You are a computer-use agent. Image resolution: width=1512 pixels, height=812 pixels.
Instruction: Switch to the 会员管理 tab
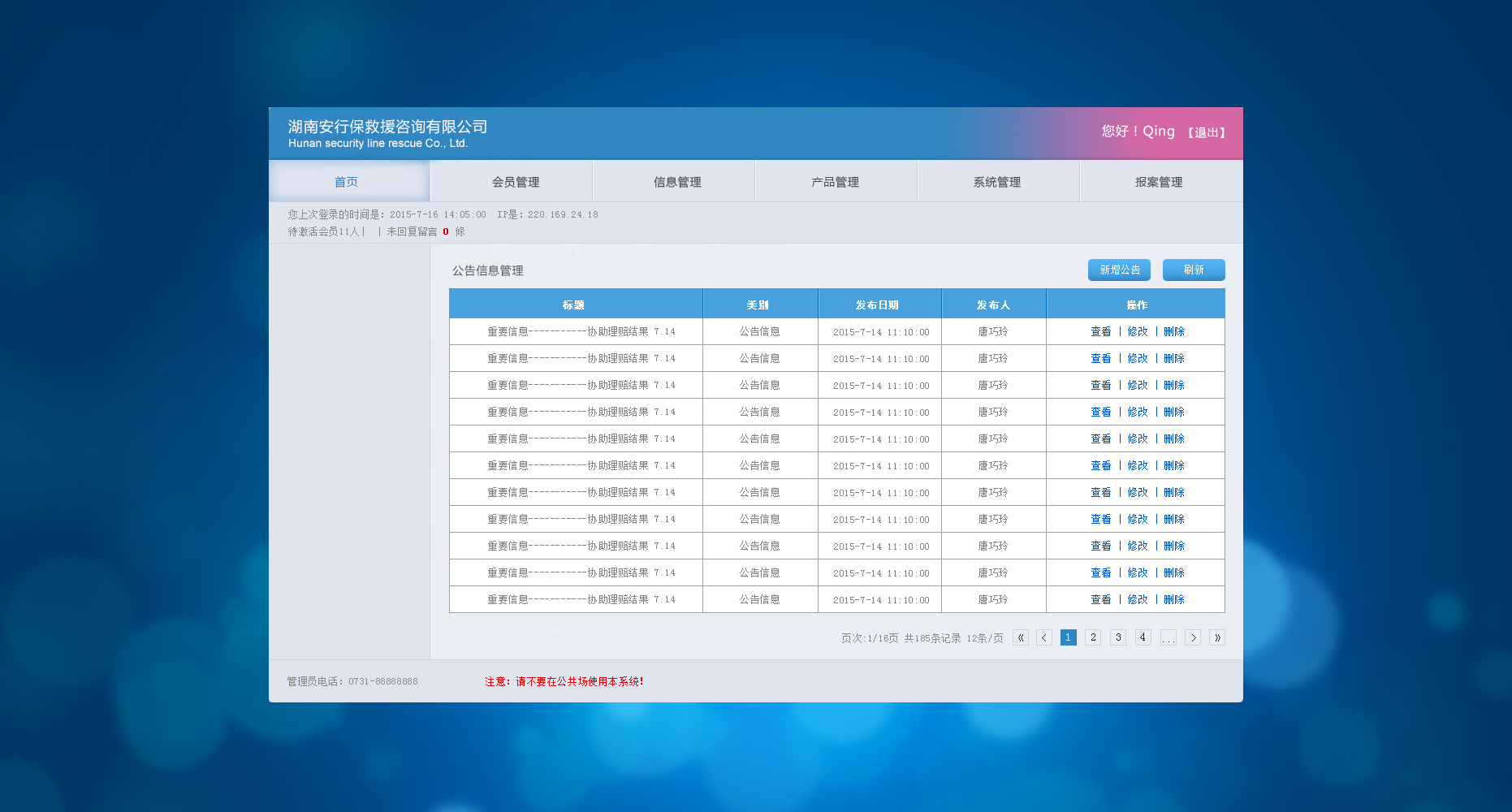pos(512,181)
